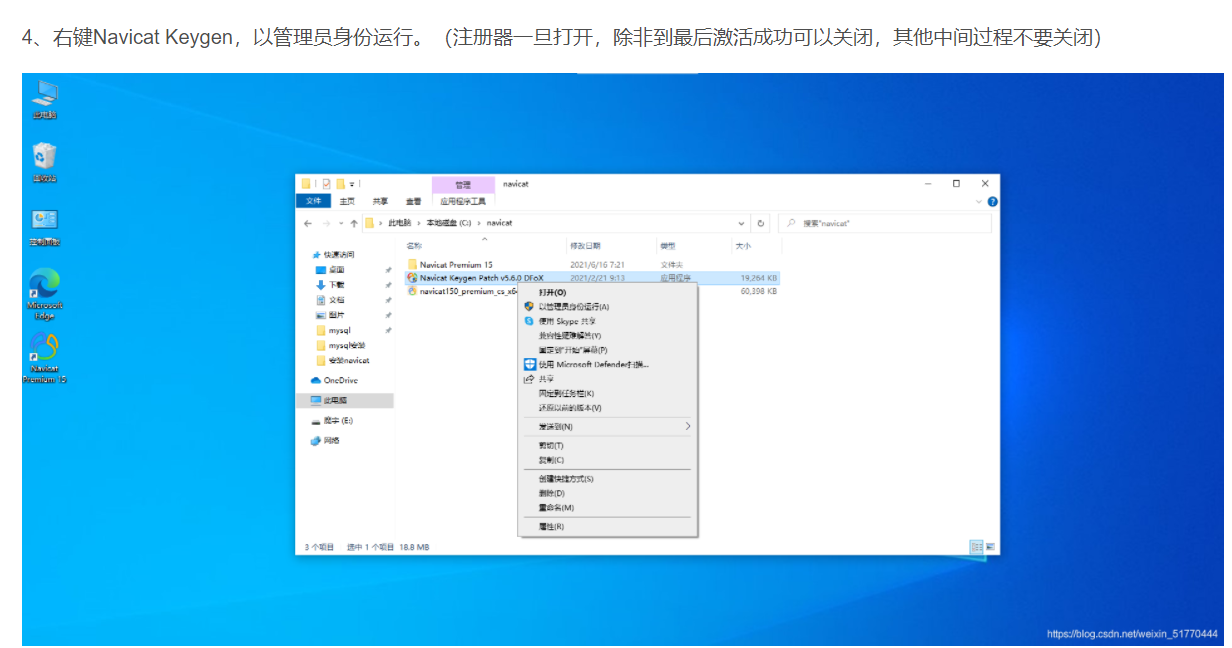The height and width of the screenshot is (648, 1232).
Task: Sort files by Type column header
Action: click(667, 245)
